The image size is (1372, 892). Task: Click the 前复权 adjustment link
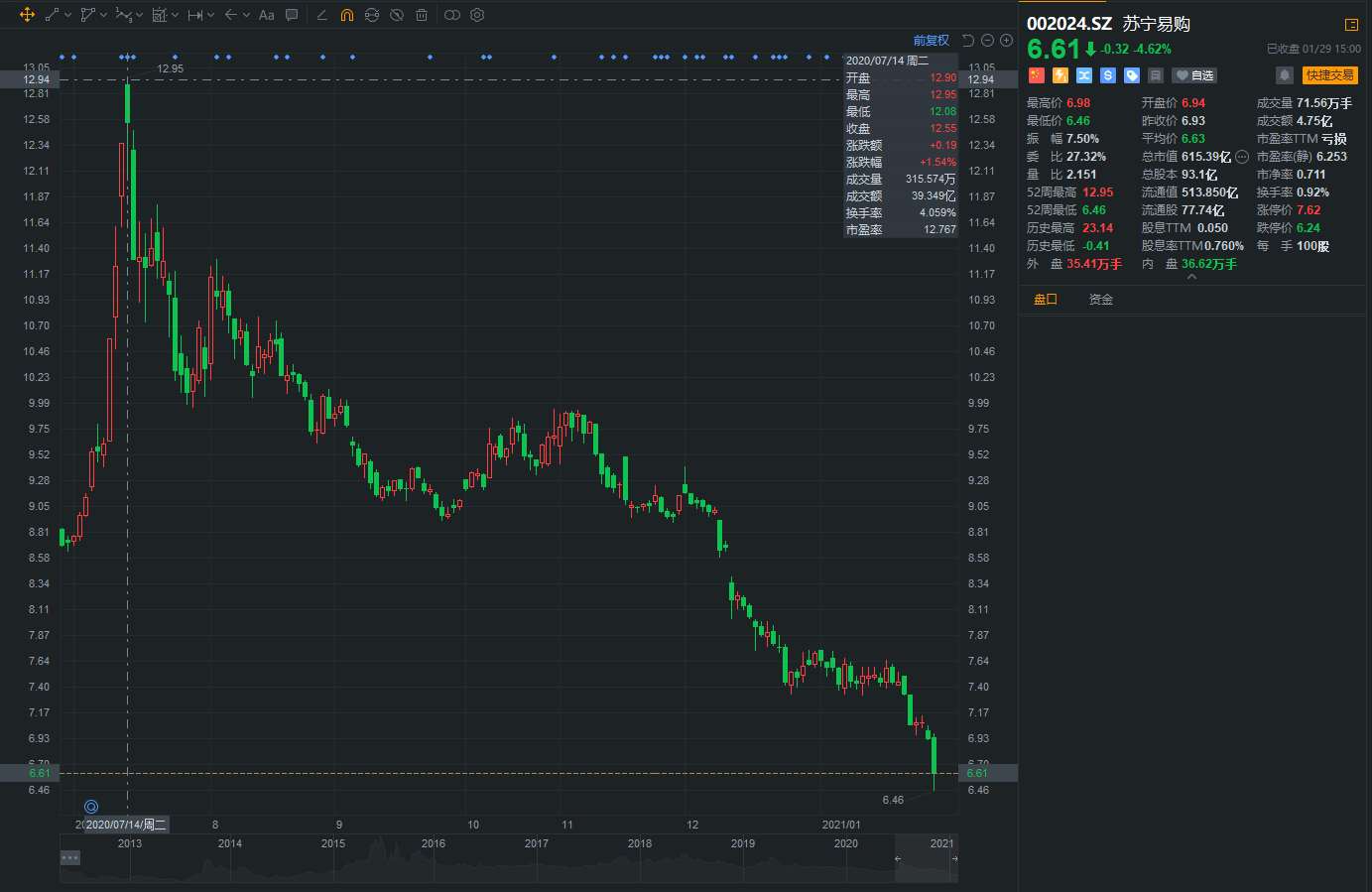(931, 41)
